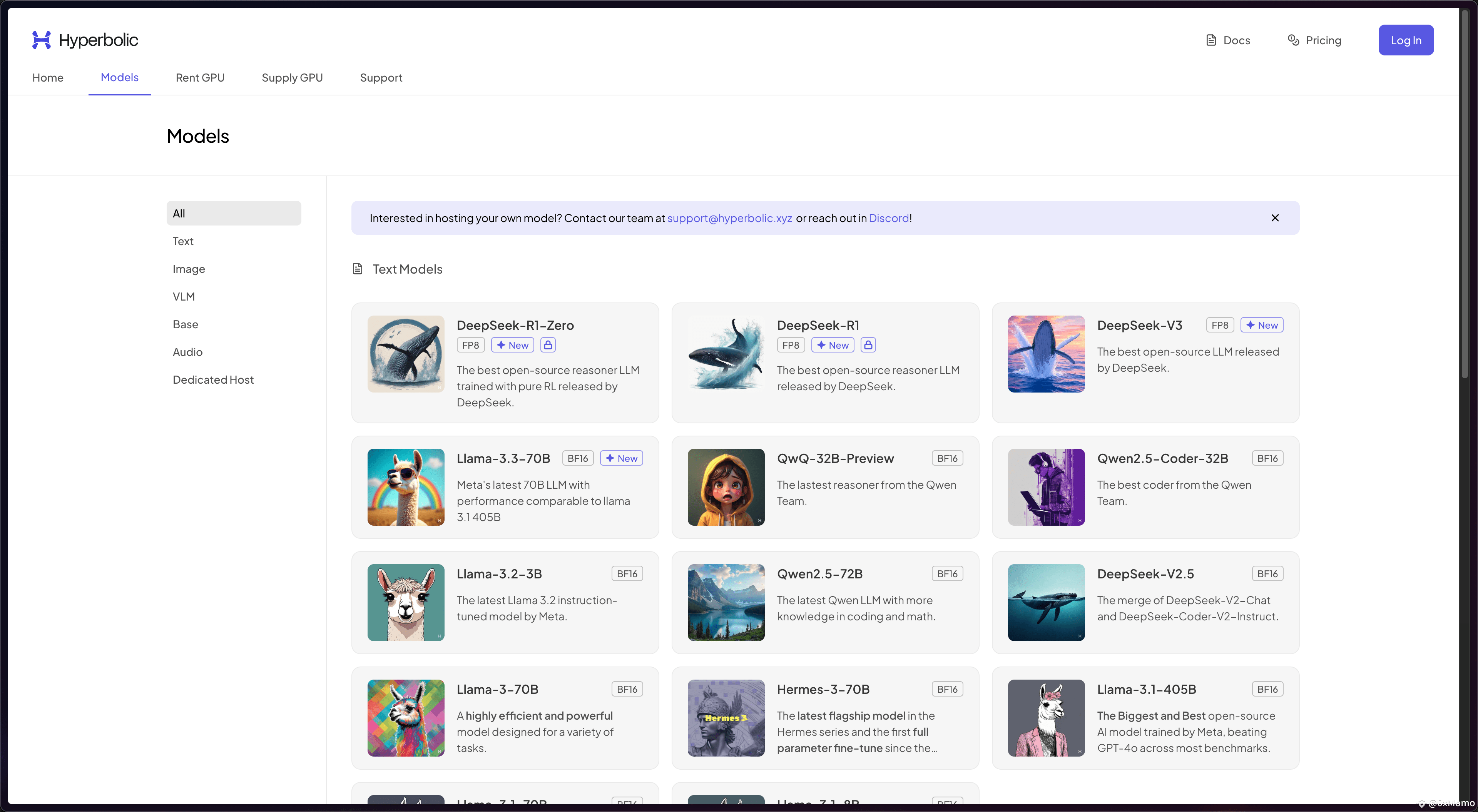The width and height of the screenshot is (1478, 812).
Task: Click the Text Models section document icon
Action: pyautogui.click(x=358, y=269)
